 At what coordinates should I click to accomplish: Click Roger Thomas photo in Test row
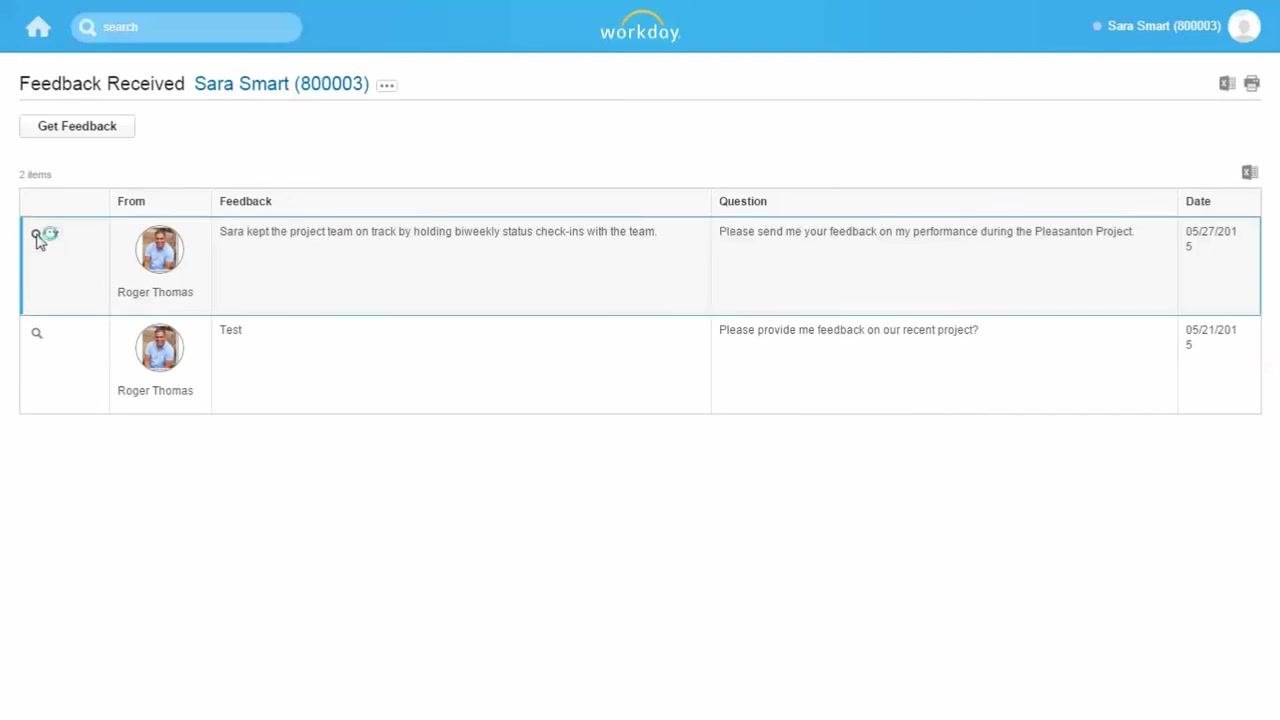[160, 347]
